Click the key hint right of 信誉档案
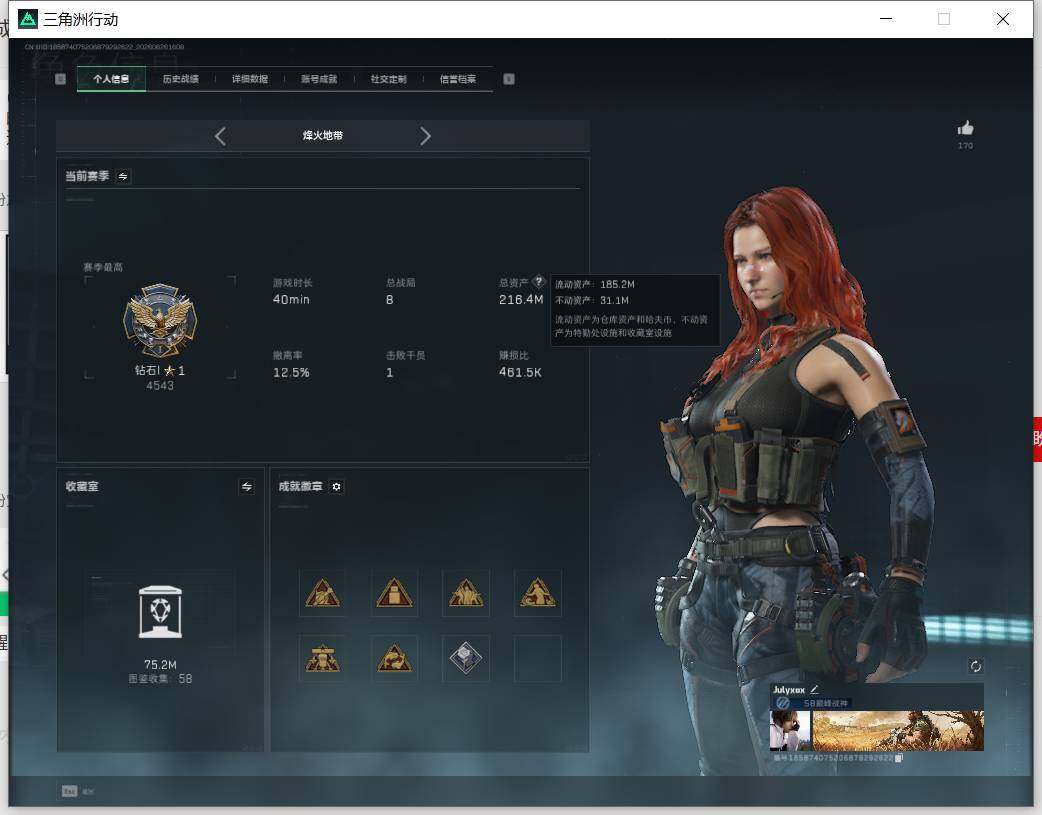 [x=509, y=79]
